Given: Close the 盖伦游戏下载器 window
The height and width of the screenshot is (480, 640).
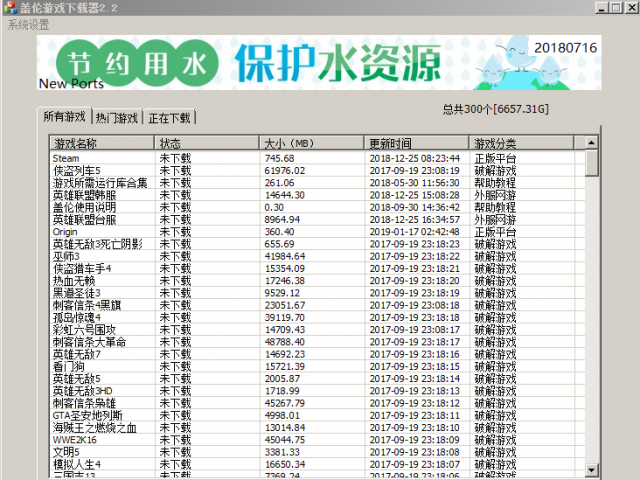Looking at the screenshot, I should [631, 7].
